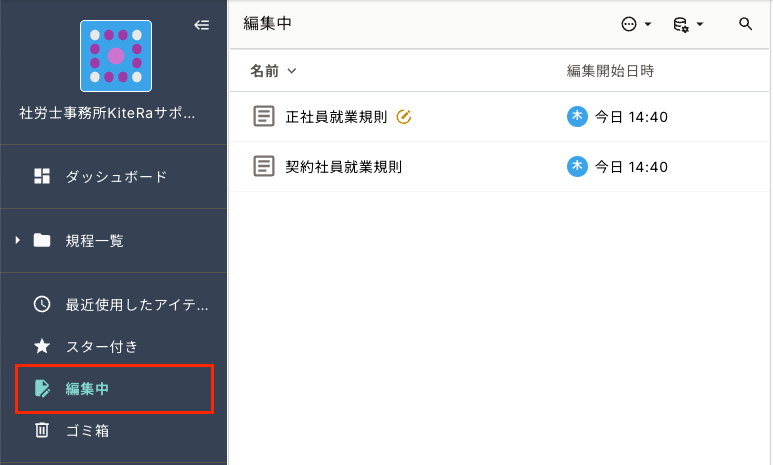Open the search magnifier icon
The height and width of the screenshot is (465, 773).
pyautogui.click(x=745, y=24)
